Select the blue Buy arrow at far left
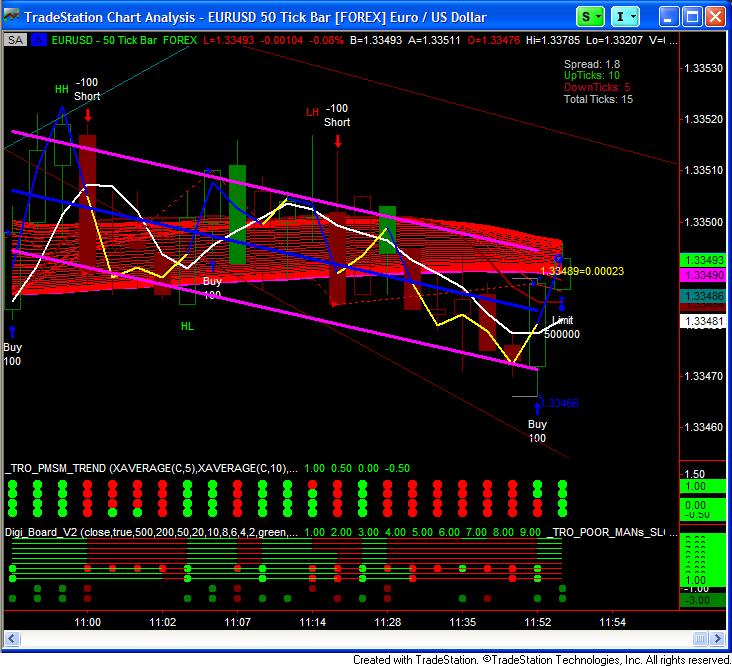The height and width of the screenshot is (666, 732). (12, 331)
